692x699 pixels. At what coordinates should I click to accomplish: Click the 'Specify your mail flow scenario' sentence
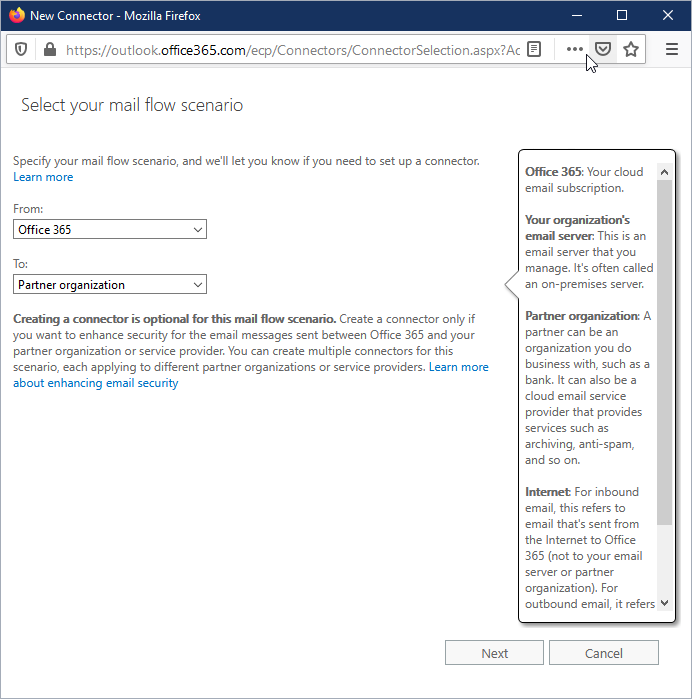pyautogui.click(x=246, y=161)
